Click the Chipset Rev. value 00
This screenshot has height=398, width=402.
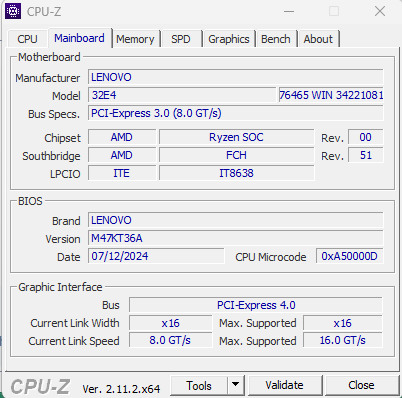(366, 137)
